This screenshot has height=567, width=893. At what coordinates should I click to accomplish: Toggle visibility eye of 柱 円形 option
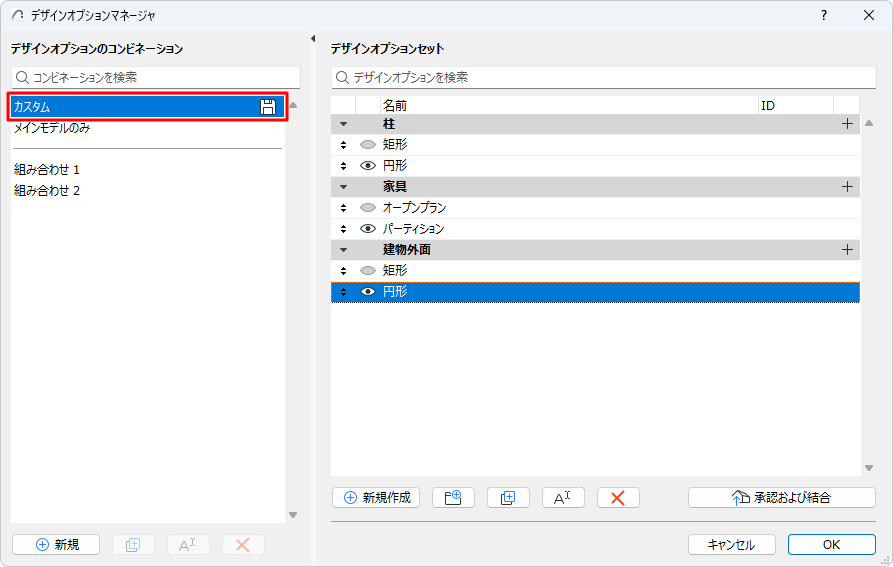point(368,166)
